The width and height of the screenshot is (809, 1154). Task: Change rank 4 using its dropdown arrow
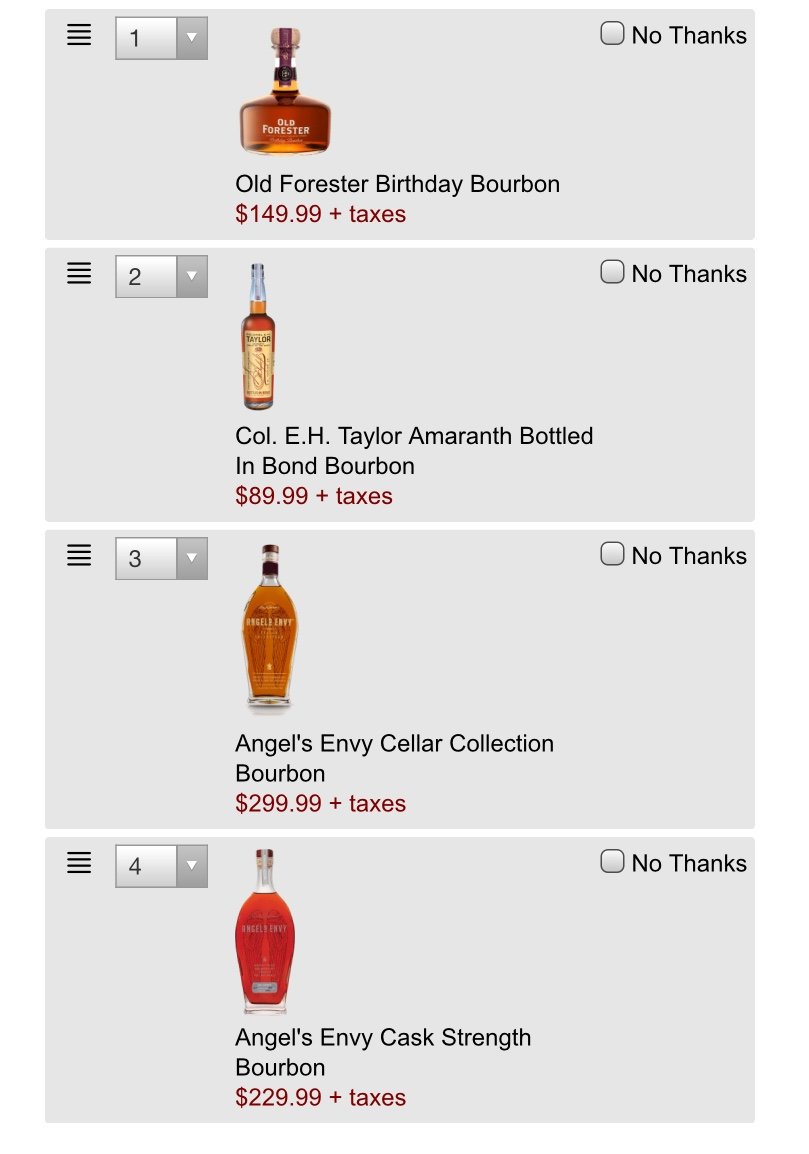click(x=191, y=866)
